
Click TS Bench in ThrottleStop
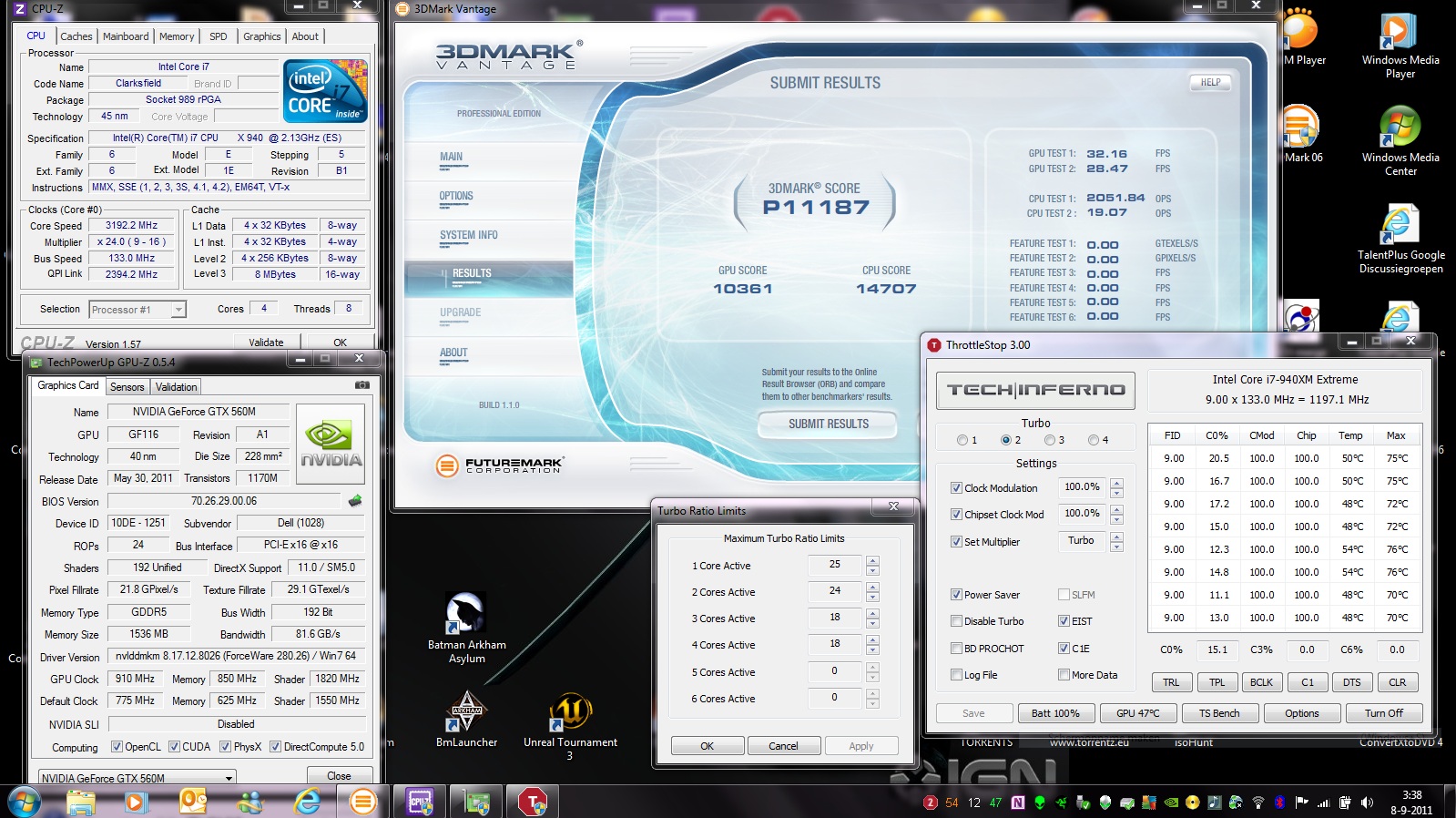pos(1218,713)
